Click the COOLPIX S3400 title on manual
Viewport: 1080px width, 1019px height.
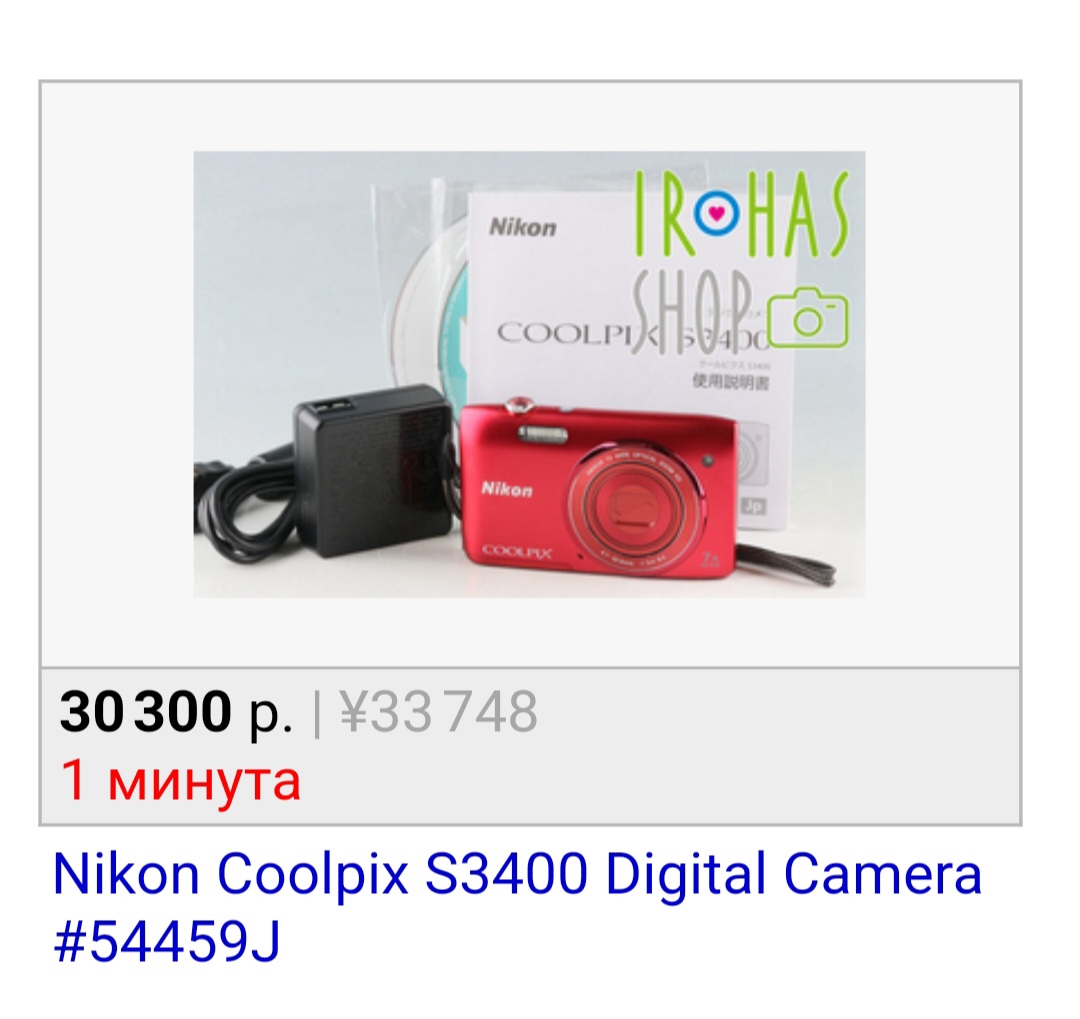(x=632, y=335)
